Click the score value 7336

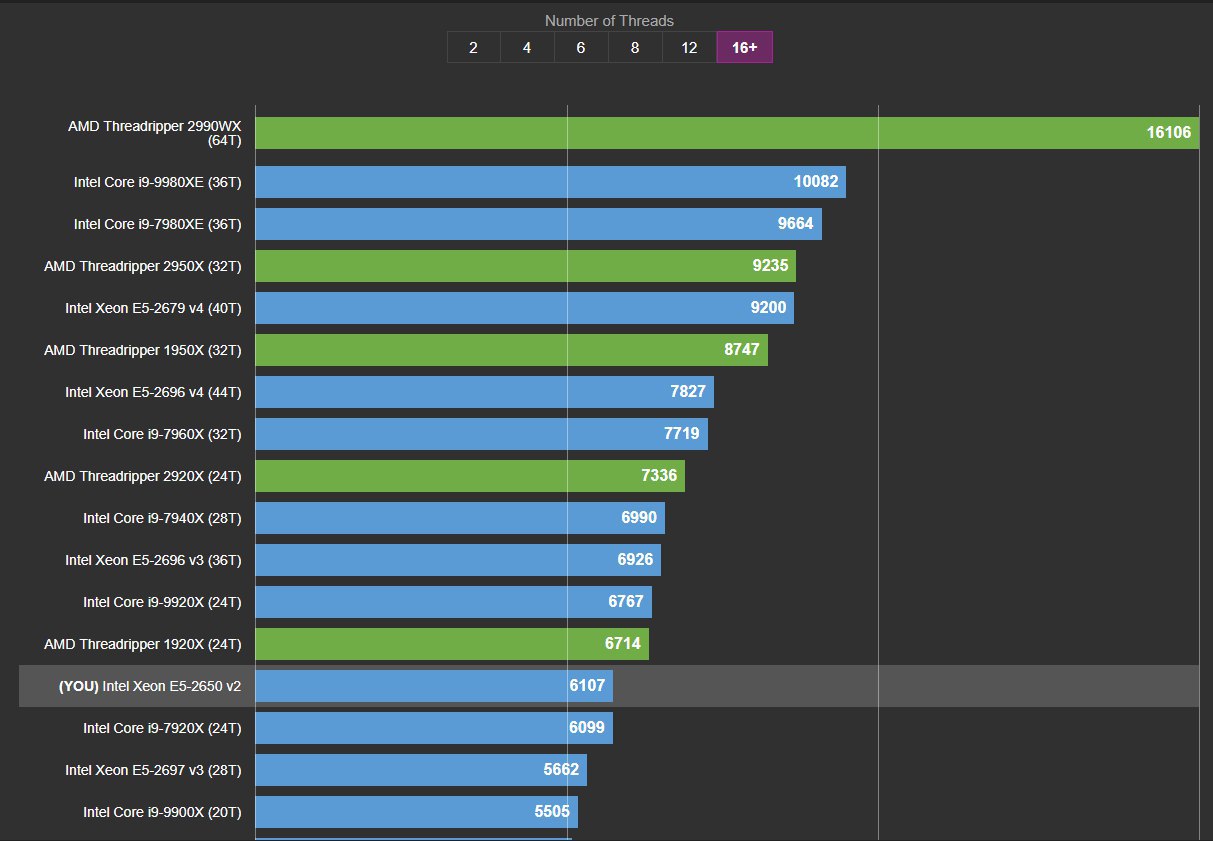[x=659, y=476]
